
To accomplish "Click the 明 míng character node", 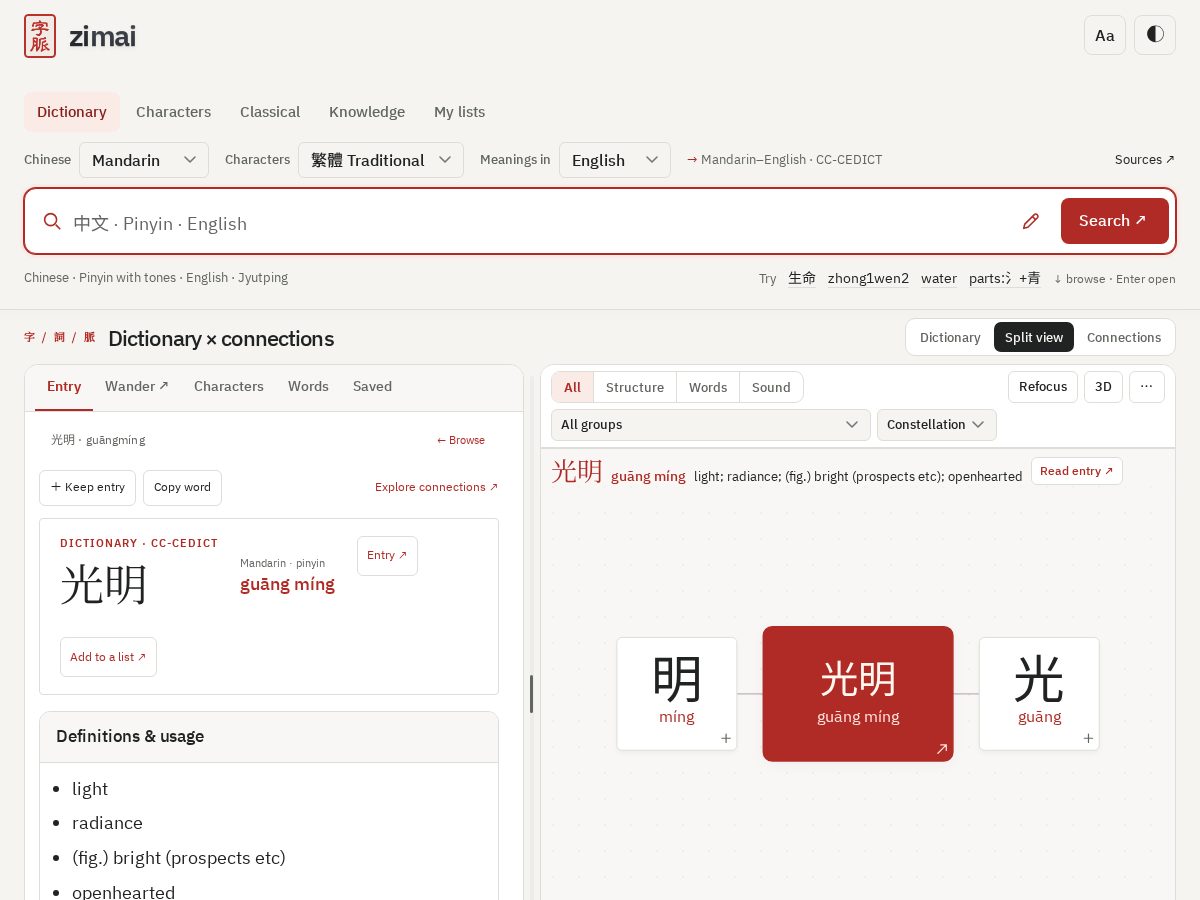I will (x=677, y=694).
